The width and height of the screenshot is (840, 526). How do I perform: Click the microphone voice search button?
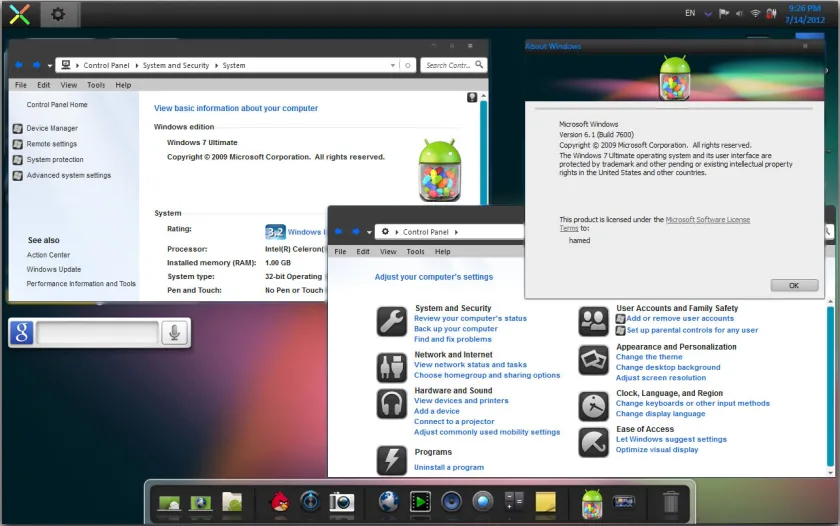(x=174, y=333)
